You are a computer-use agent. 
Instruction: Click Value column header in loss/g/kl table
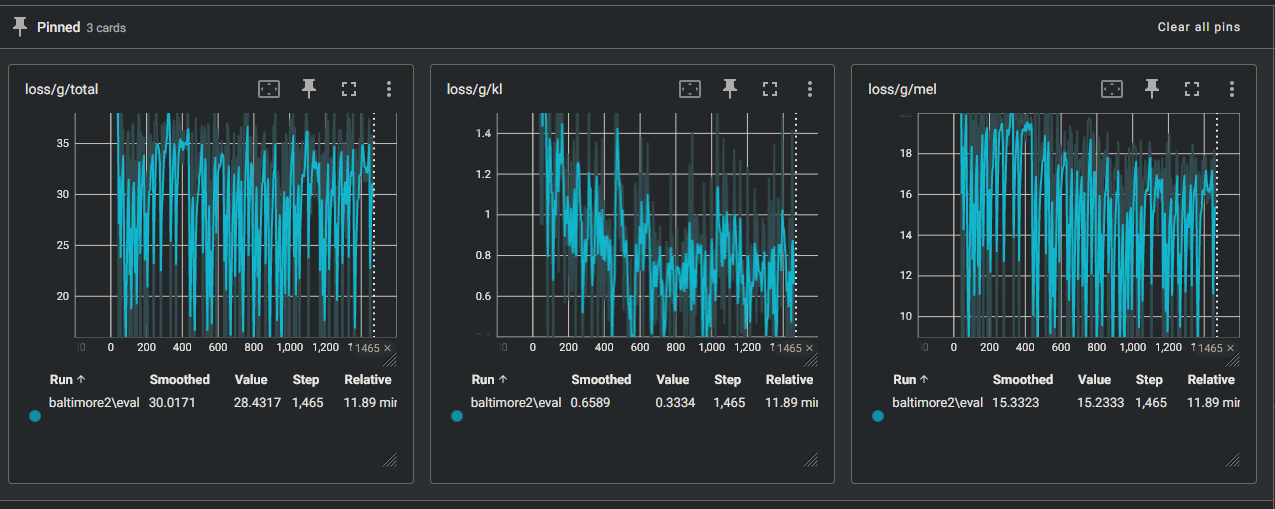click(x=673, y=380)
